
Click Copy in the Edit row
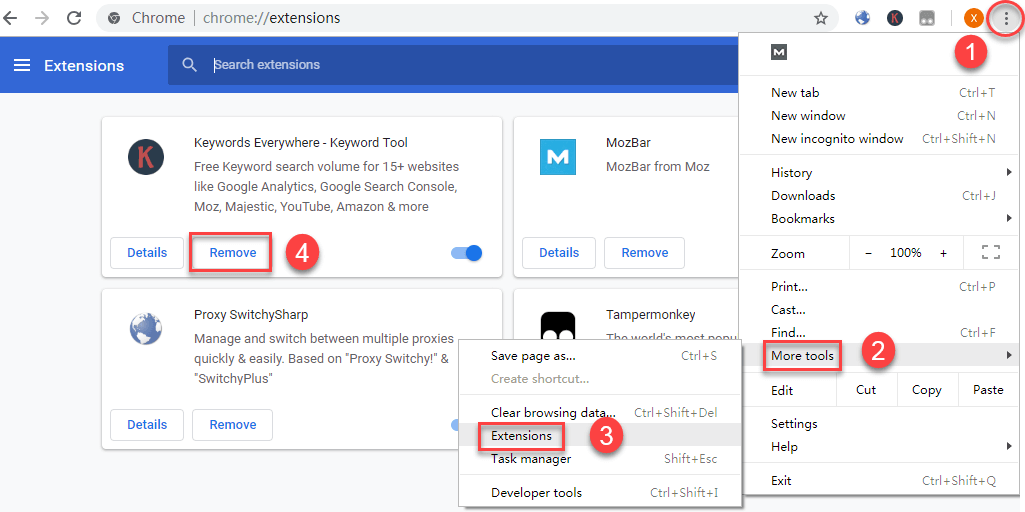(x=927, y=390)
